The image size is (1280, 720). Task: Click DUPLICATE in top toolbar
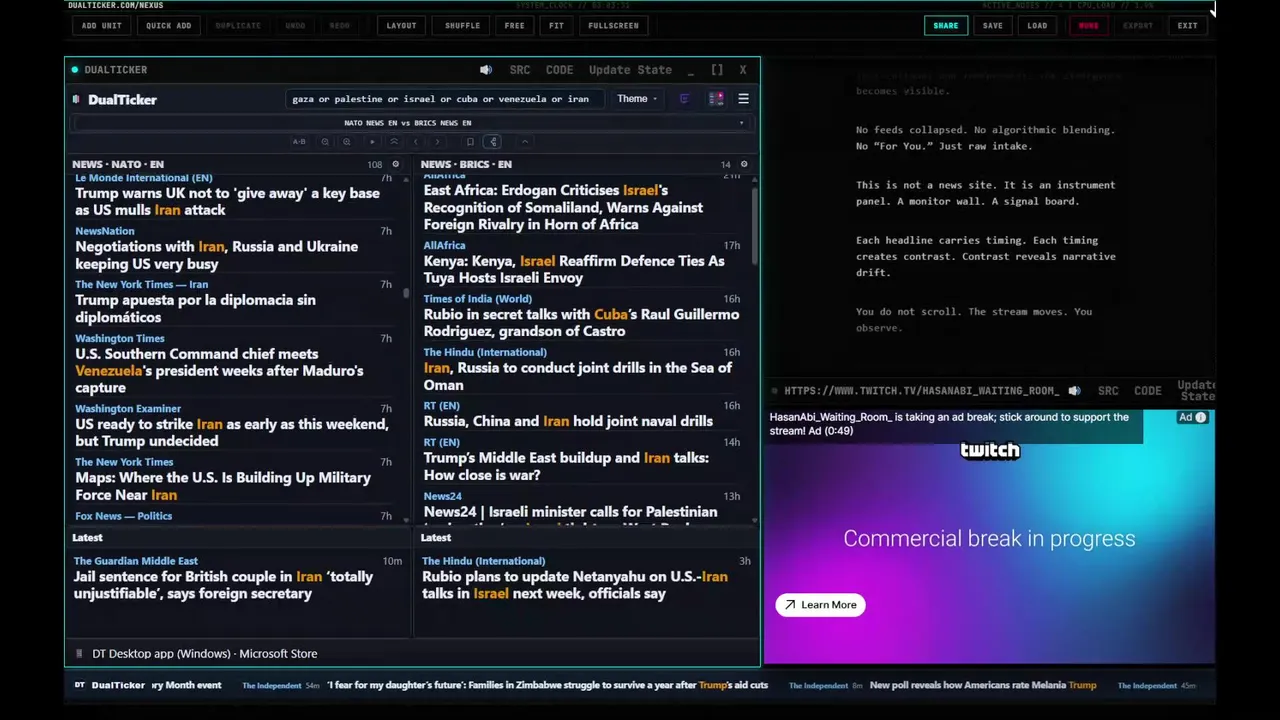(238, 26)
